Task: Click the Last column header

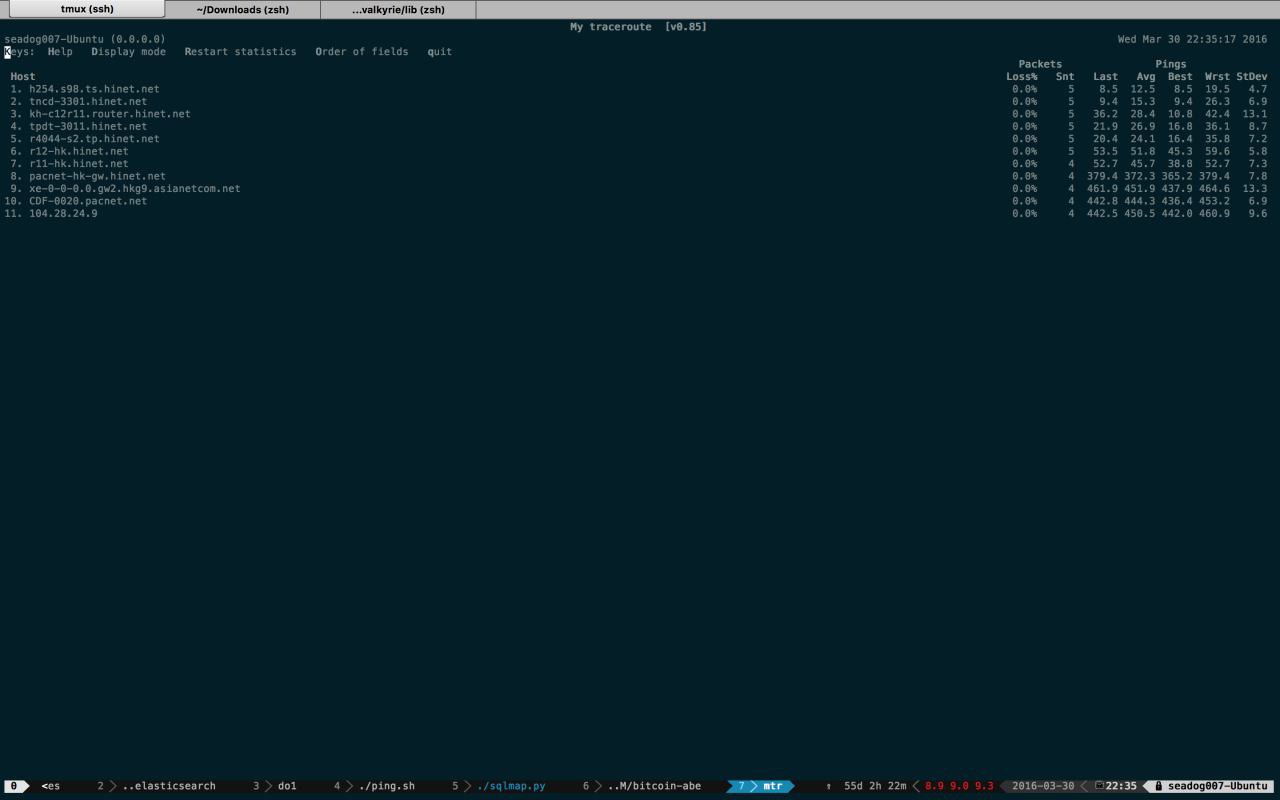Action: (1106, 76)
